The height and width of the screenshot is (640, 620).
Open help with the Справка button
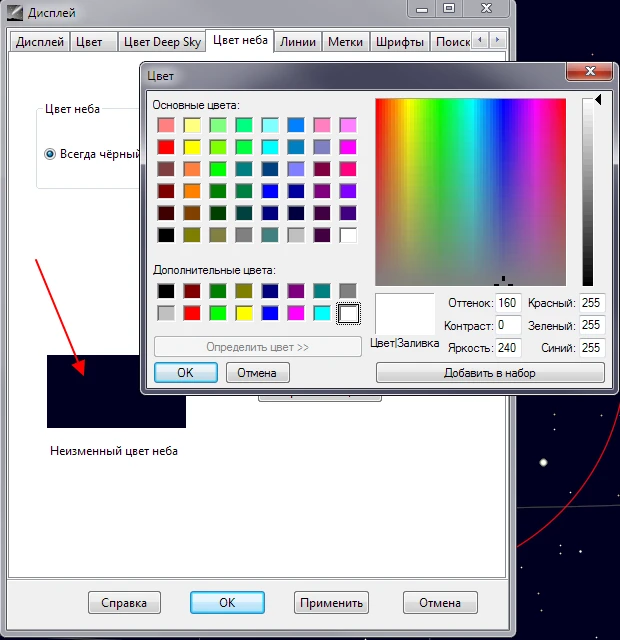pos(124,602)
